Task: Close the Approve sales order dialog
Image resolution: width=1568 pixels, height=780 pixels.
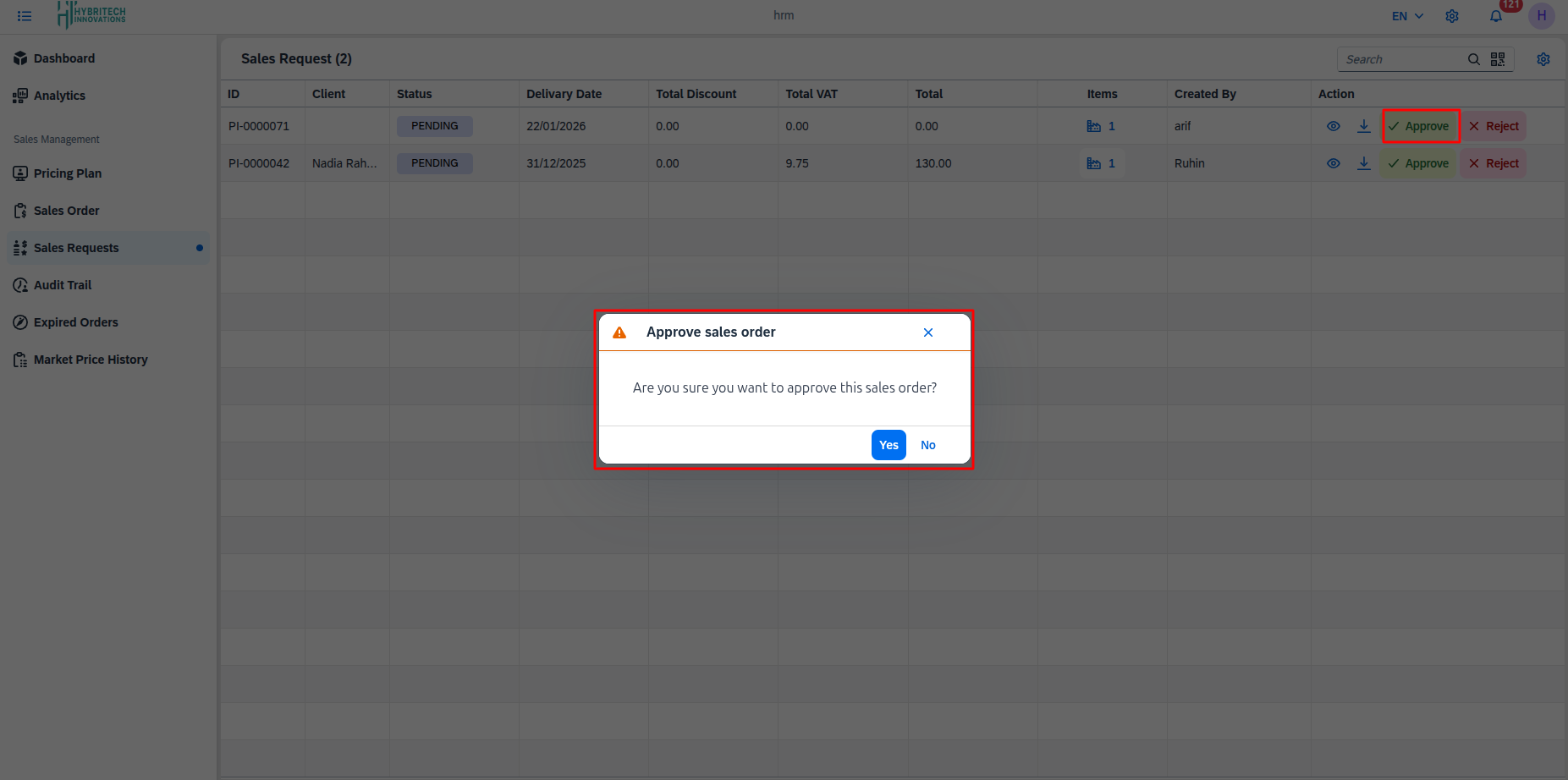Action: click(x=928, y=332)
